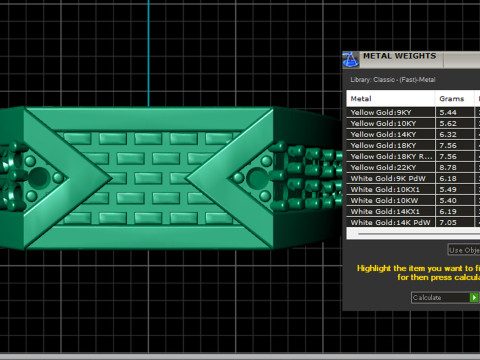Click the 5.44 grams value

coord(448,113)
